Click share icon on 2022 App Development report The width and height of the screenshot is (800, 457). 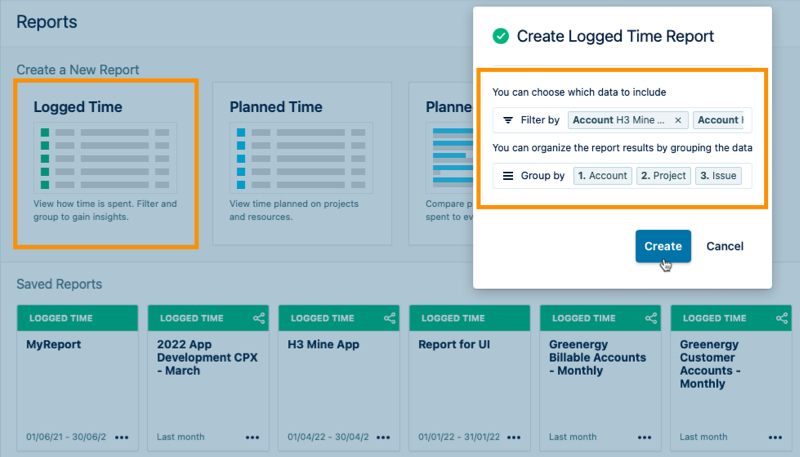(x=259, y=318)
